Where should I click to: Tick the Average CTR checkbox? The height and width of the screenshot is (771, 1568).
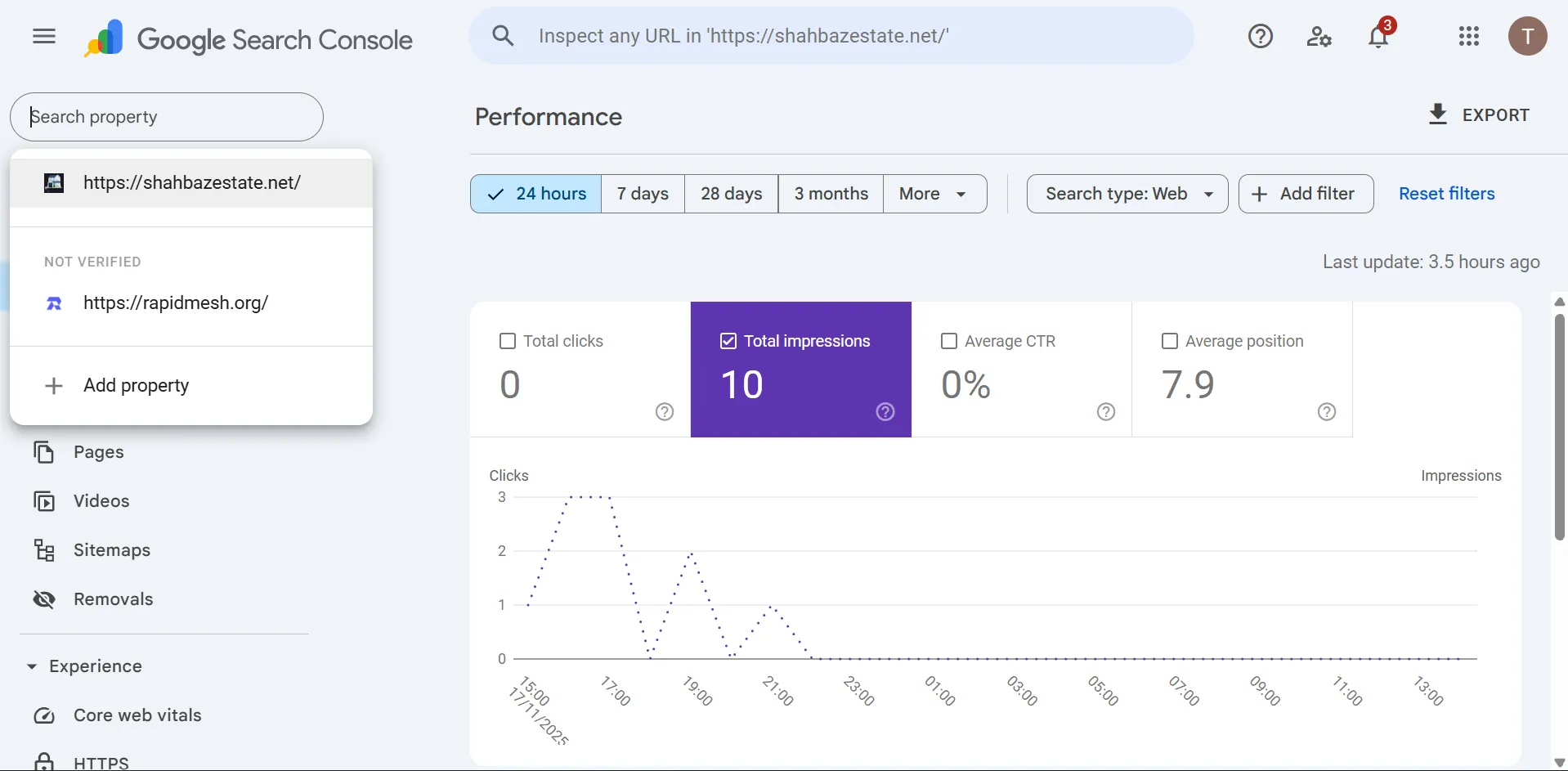coord(949,341)
